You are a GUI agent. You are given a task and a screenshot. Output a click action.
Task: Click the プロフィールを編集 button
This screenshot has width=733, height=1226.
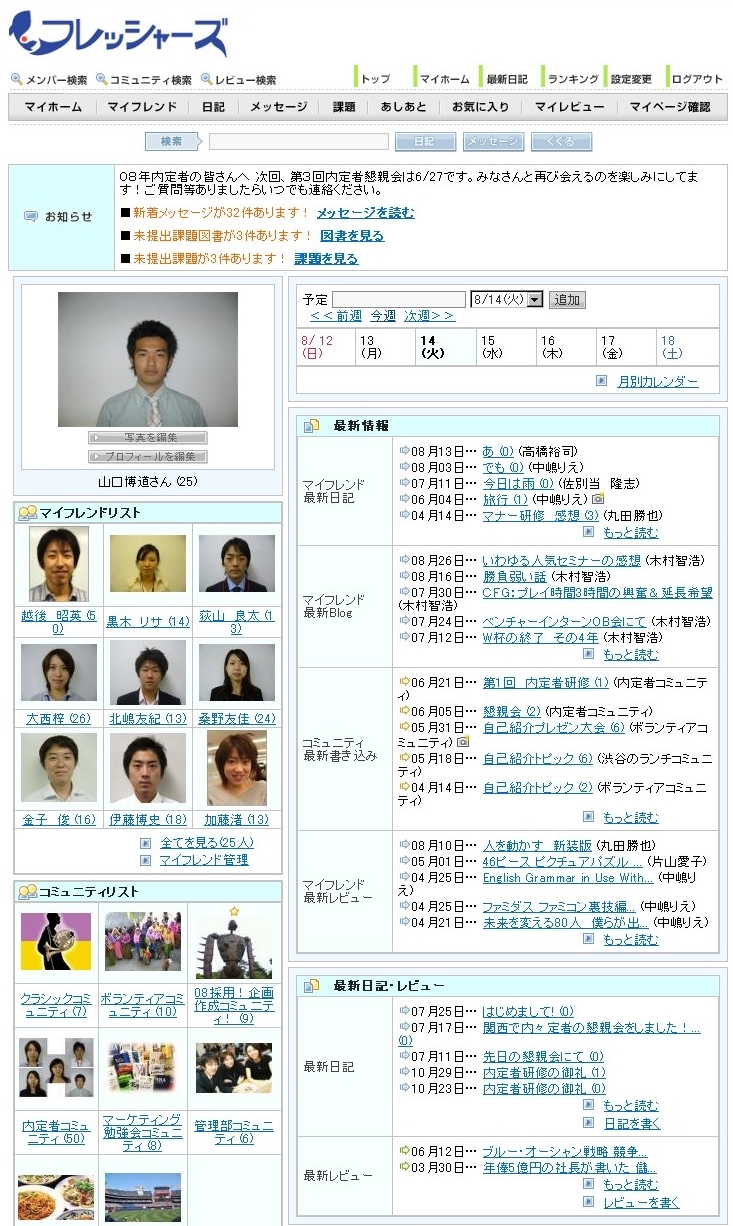tap(148, 457)
